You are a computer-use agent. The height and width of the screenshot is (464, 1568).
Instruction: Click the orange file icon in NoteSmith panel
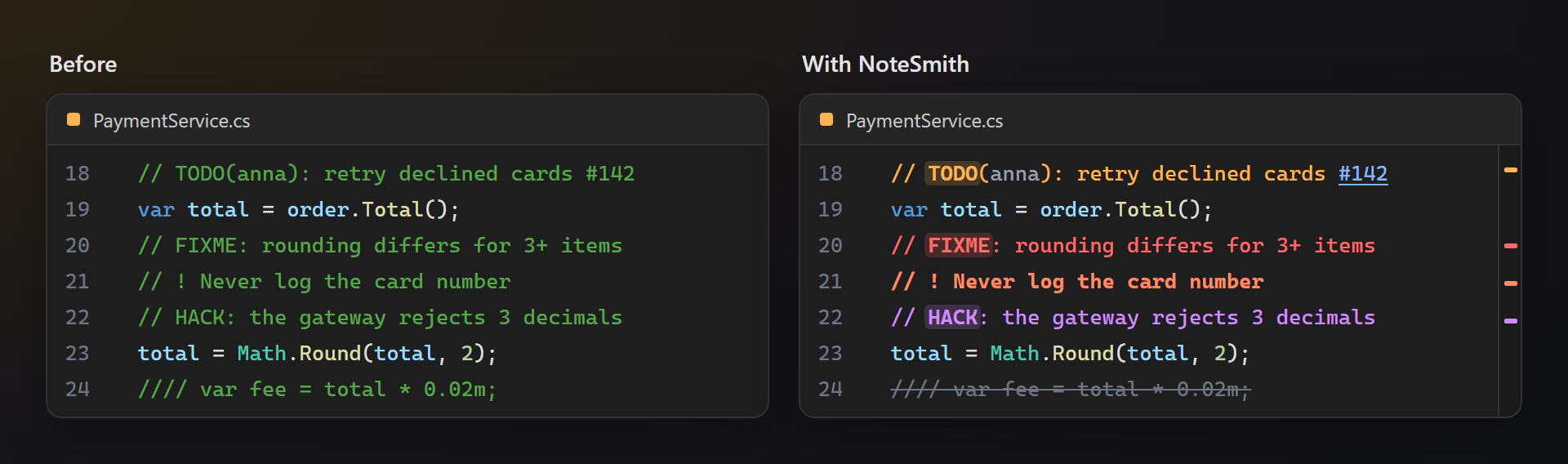(x=826, y=120)
